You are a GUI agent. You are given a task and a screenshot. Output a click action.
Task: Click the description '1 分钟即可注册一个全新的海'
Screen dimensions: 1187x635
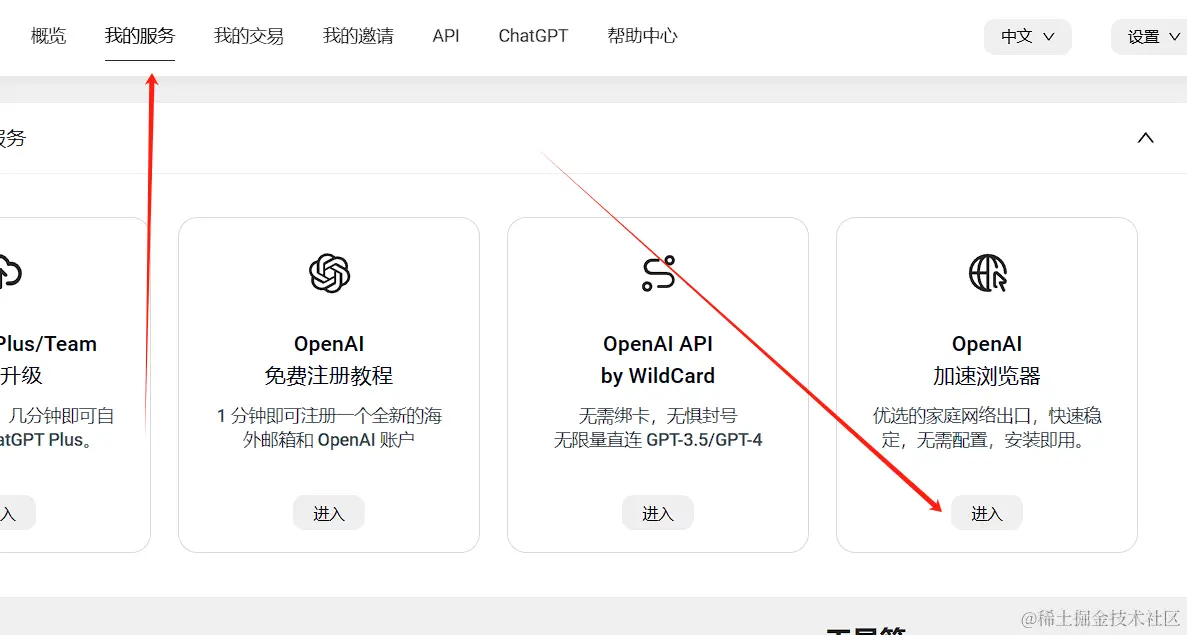tap(329, 416)
